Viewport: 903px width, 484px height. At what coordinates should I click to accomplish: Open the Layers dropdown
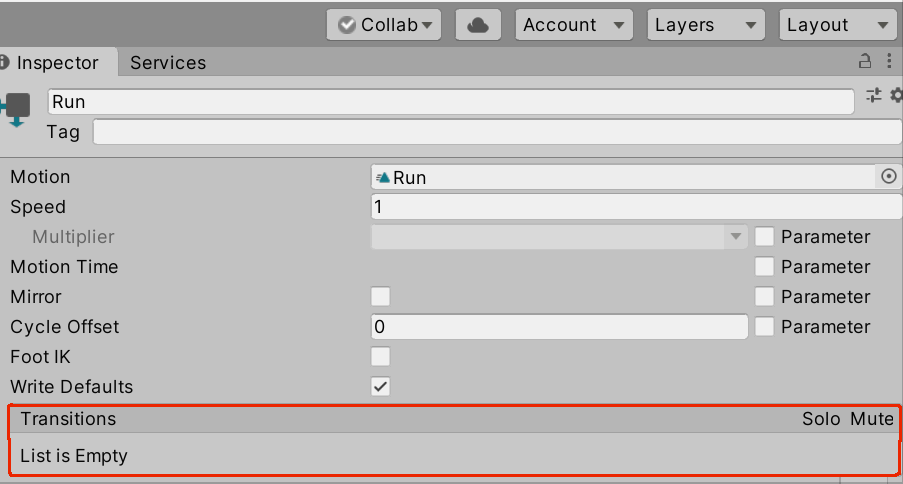705,25
